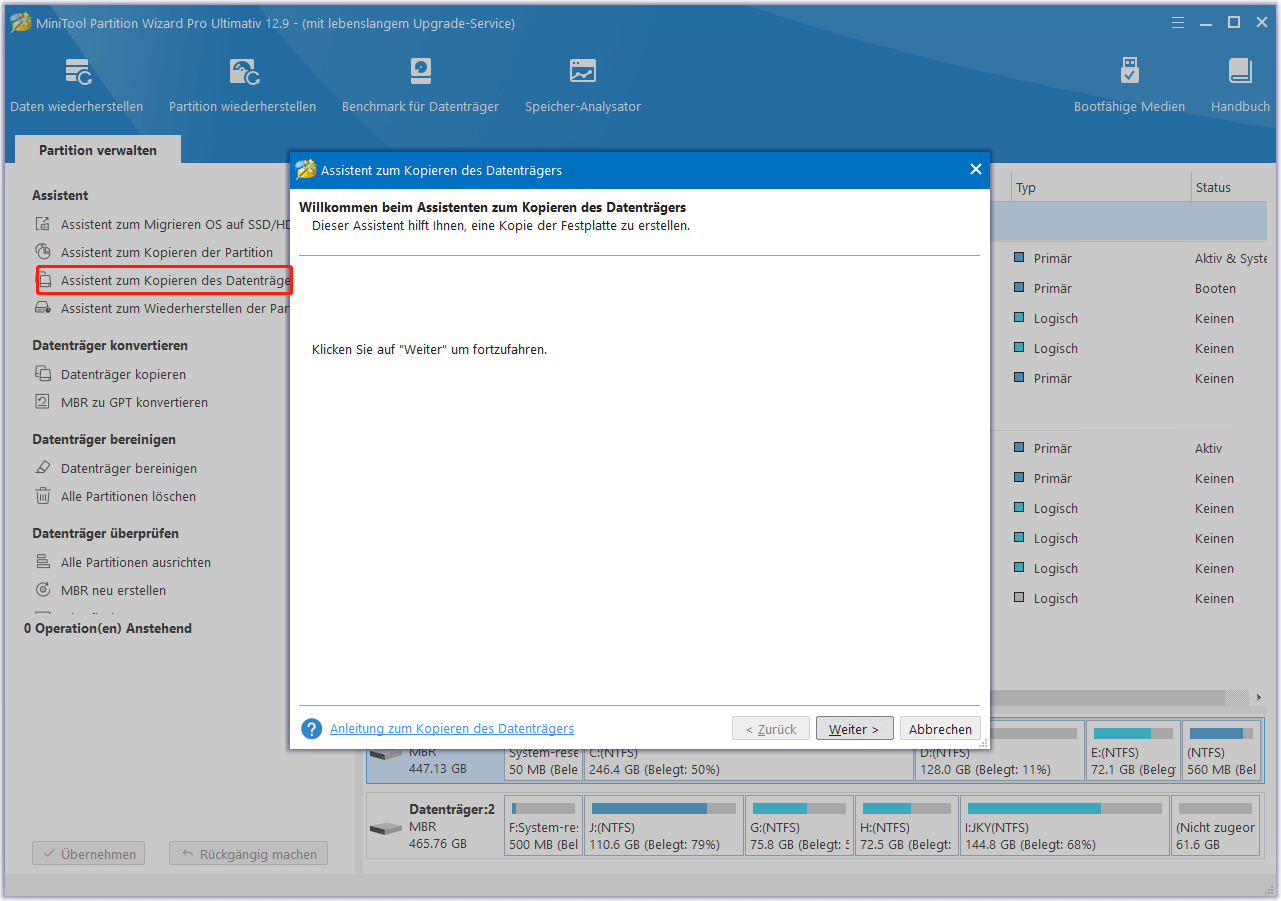Click Datenträger überprüfen section heading
This screenshot has width=1281, height=901.
pyautogui.click(x=105, y=533)
